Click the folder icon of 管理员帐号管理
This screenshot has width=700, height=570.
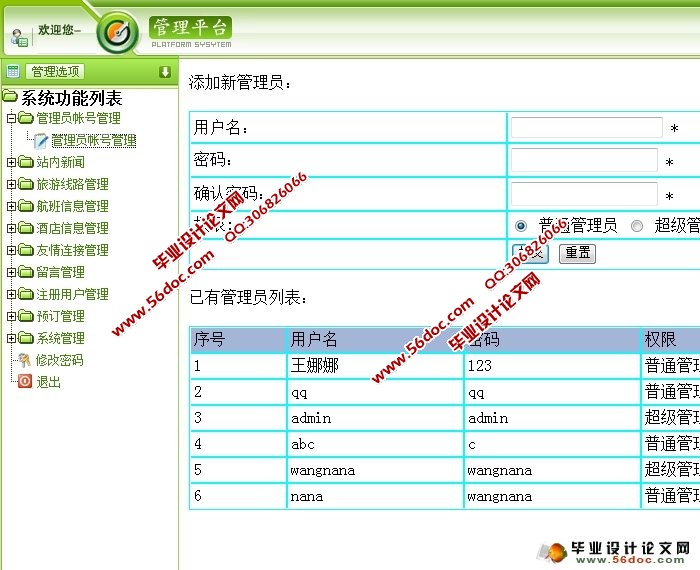(x=26, y=118)
